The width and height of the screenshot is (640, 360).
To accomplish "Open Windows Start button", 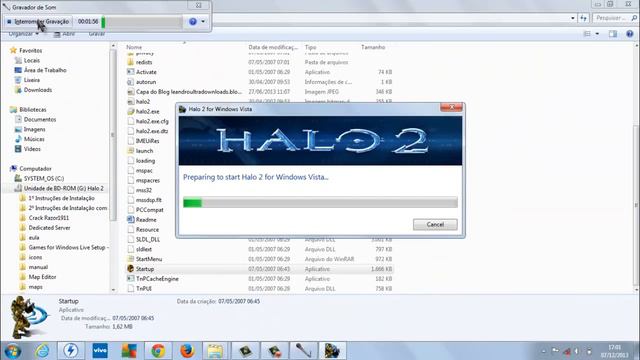I will (x=13, y=351).
